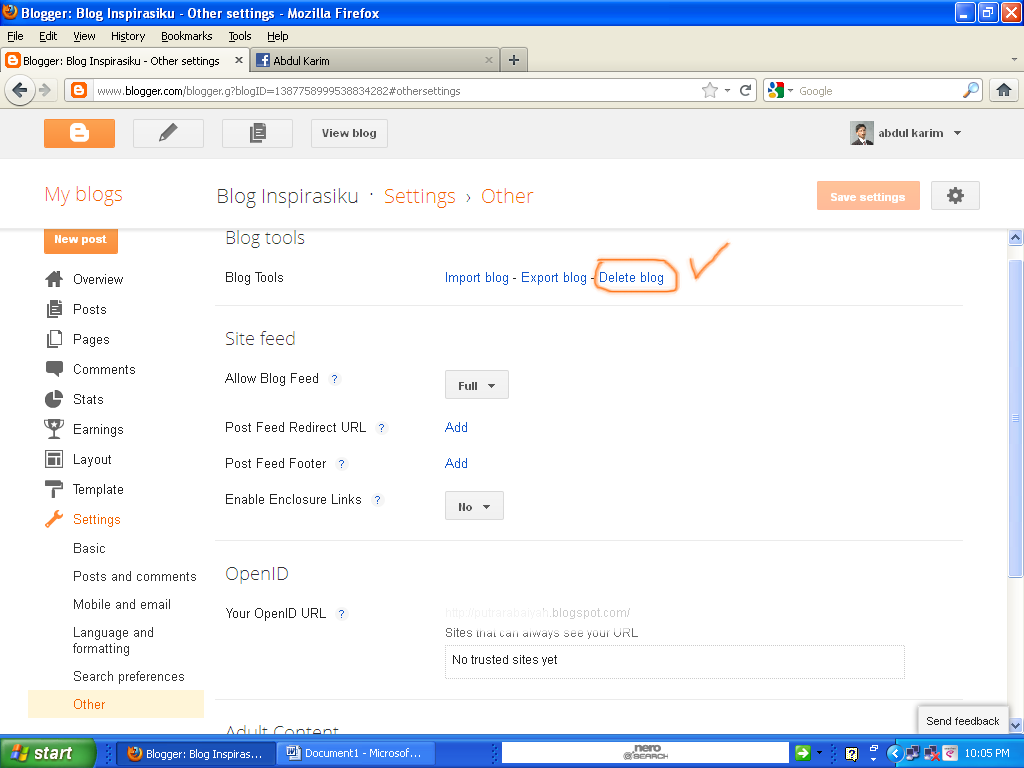Open the Allow Blog Feed Full dropdown

coord(477,385)
